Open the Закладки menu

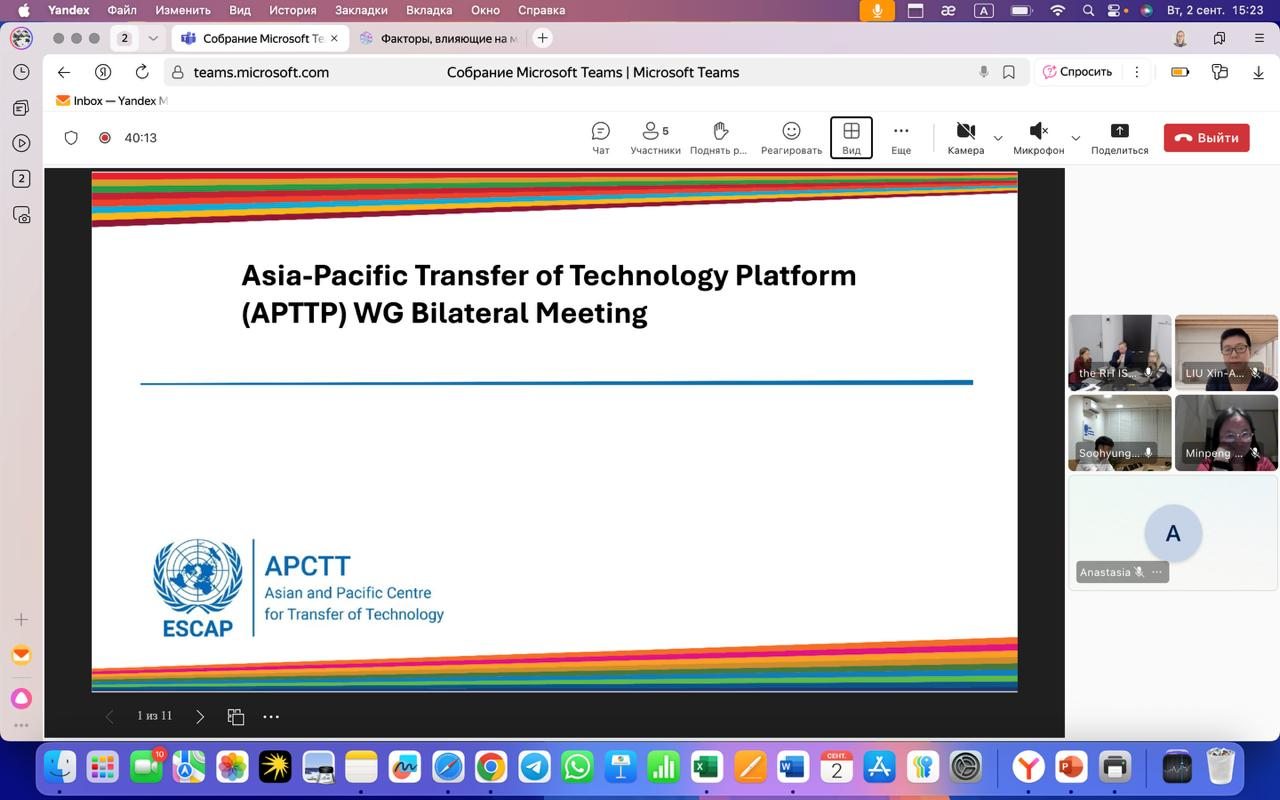(x=361, y=10)
